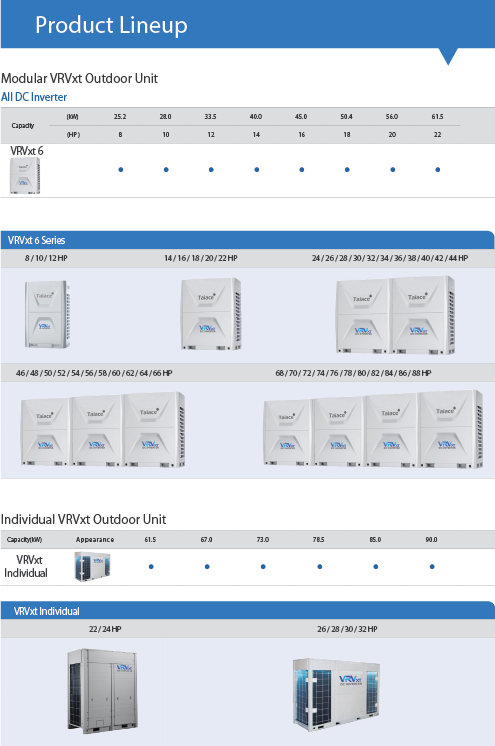The height and width of the screenshot is (746, 495).
Task: Click the 85.0 column header
Action: [x=375, y=540]
